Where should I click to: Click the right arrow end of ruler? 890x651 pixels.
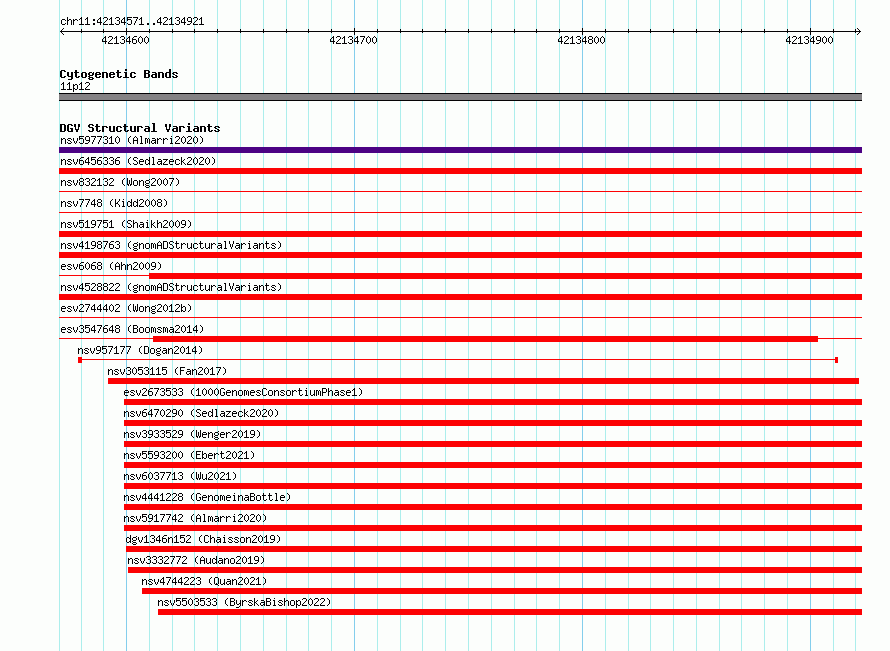tap(858, 32)
